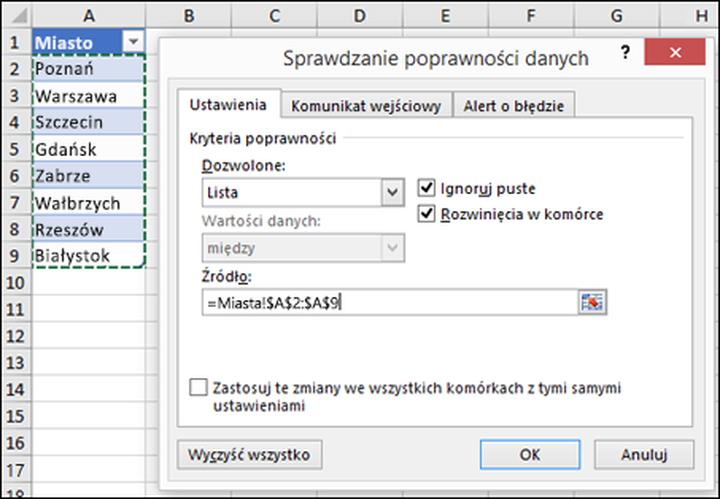Select cell containing Białystok
Image resolution: width=720 pixels, height=499 pixels.
(89, 255)
